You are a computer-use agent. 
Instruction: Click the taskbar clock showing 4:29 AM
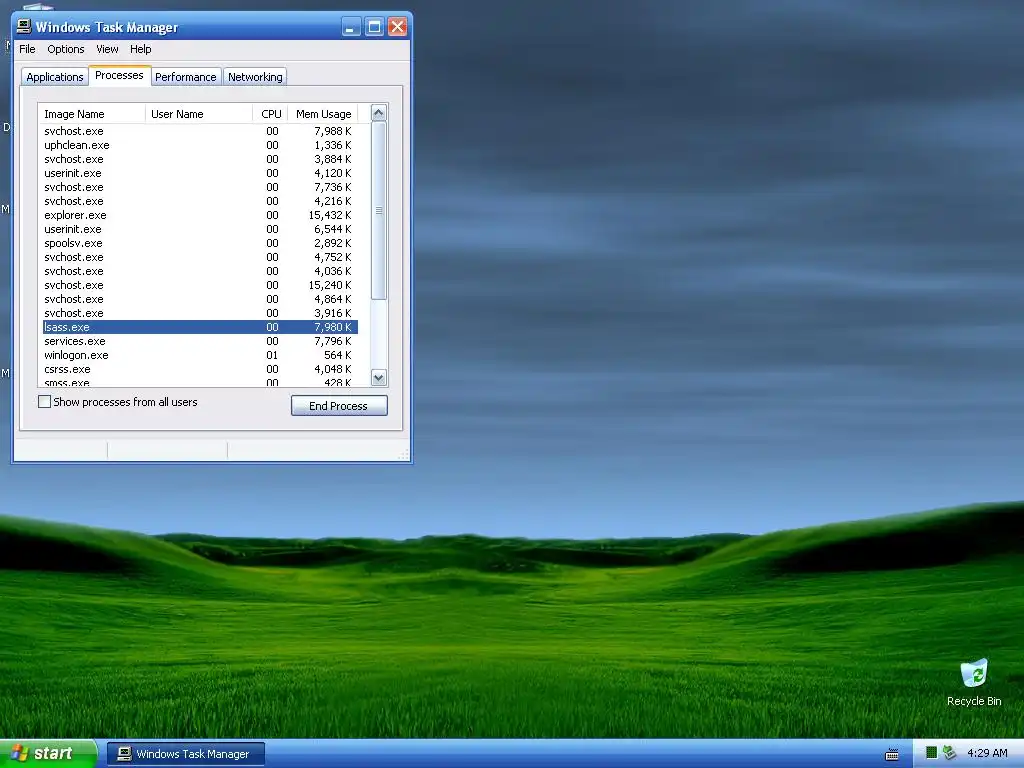[987, 753]
